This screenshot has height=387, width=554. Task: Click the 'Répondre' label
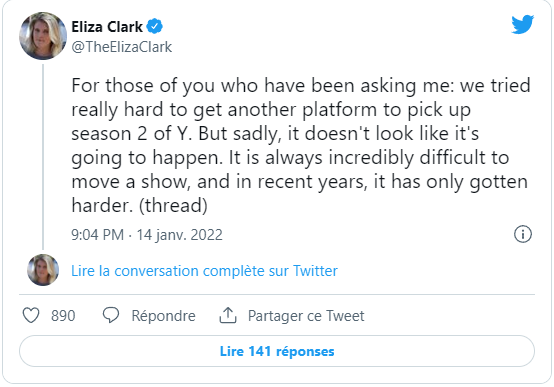[163, 316]
